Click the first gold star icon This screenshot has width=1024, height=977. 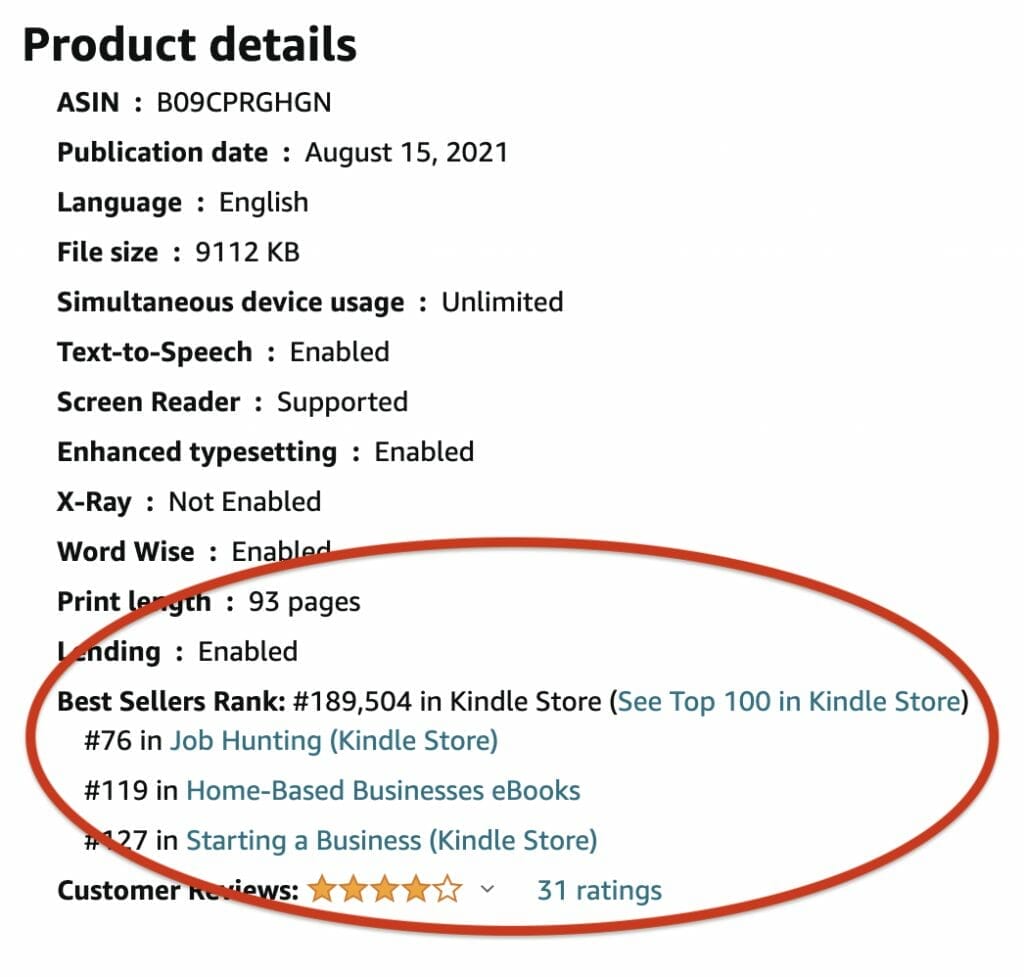coord(320,888)
